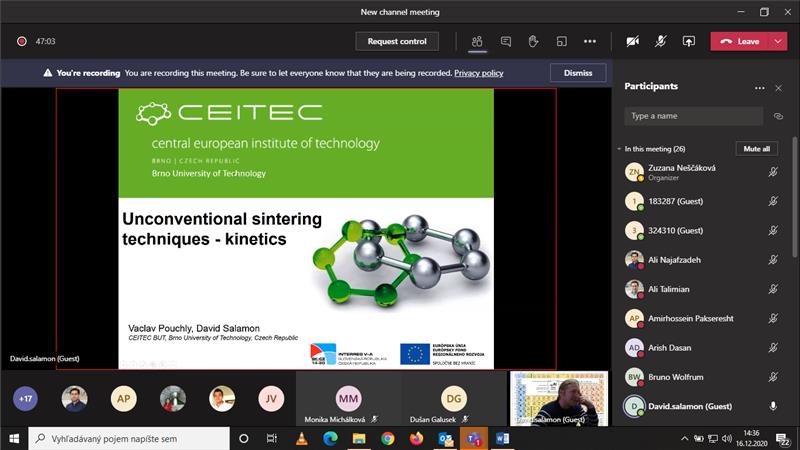
Task: Open VLC media player from taskbar
Action: pos(302,438)
